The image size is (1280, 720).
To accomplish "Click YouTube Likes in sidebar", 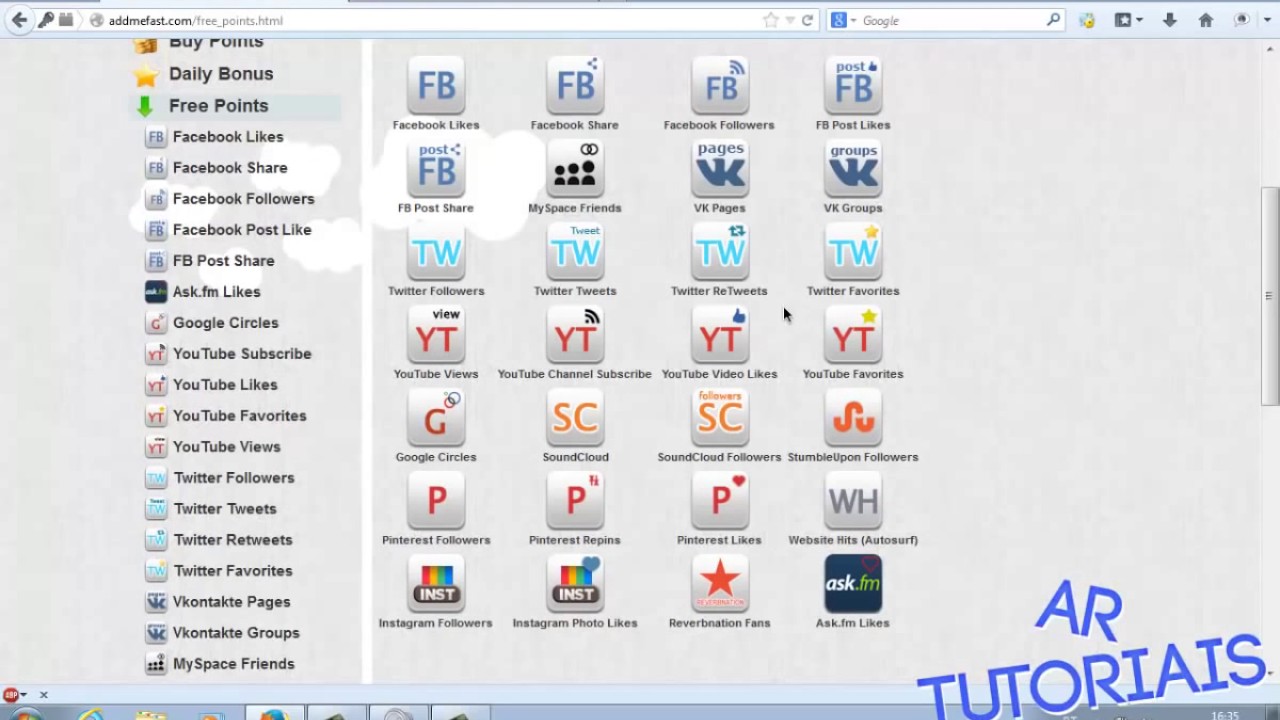I will (x=225, y=385).
